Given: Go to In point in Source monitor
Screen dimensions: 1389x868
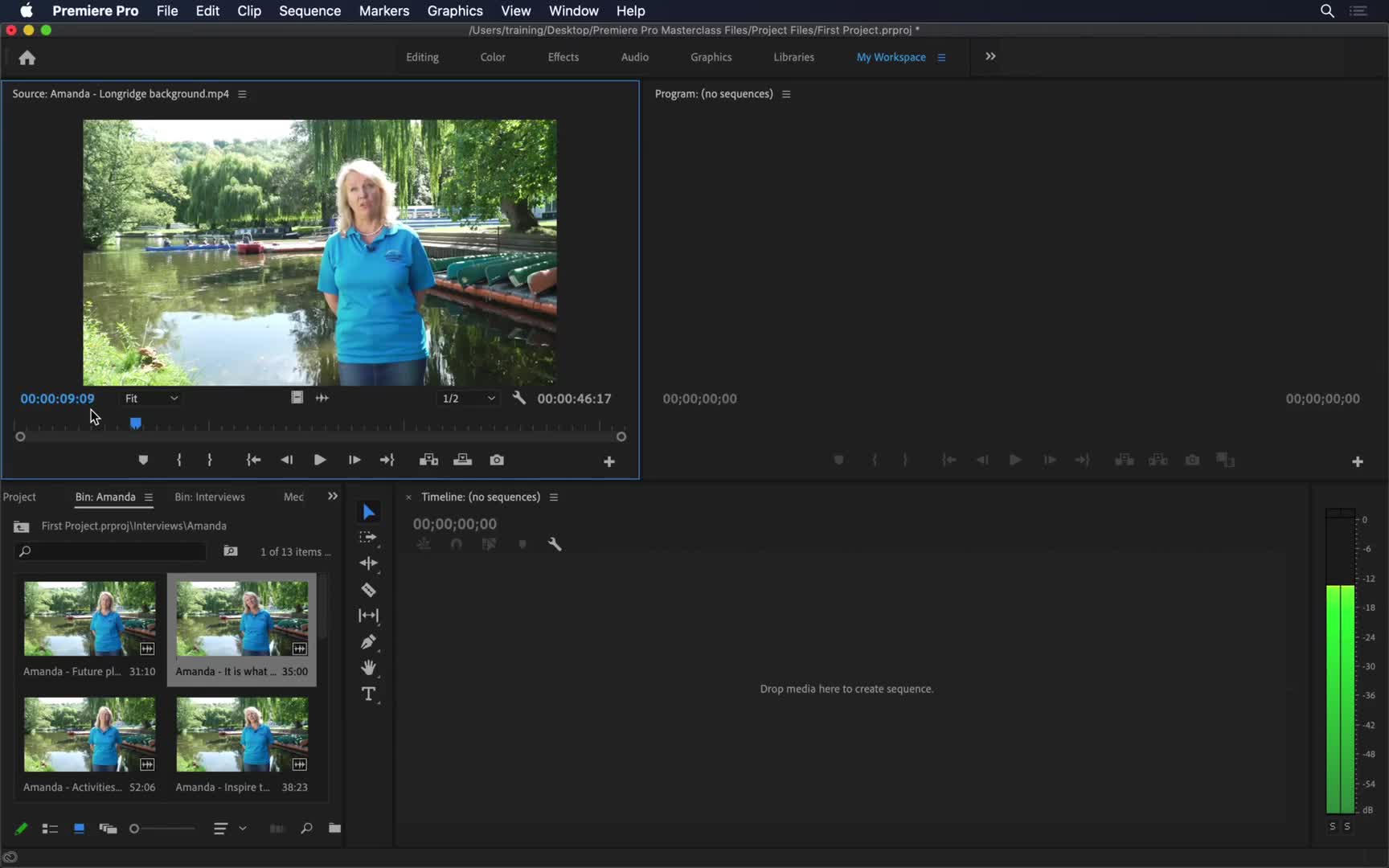Looking at the screenshot, I should 253,460.
